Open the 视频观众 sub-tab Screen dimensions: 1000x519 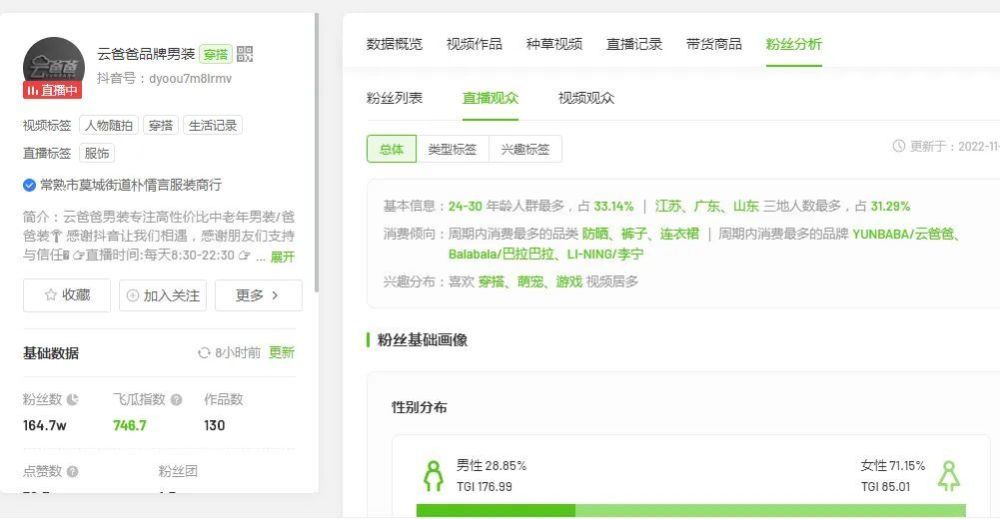tap(586, 98)
